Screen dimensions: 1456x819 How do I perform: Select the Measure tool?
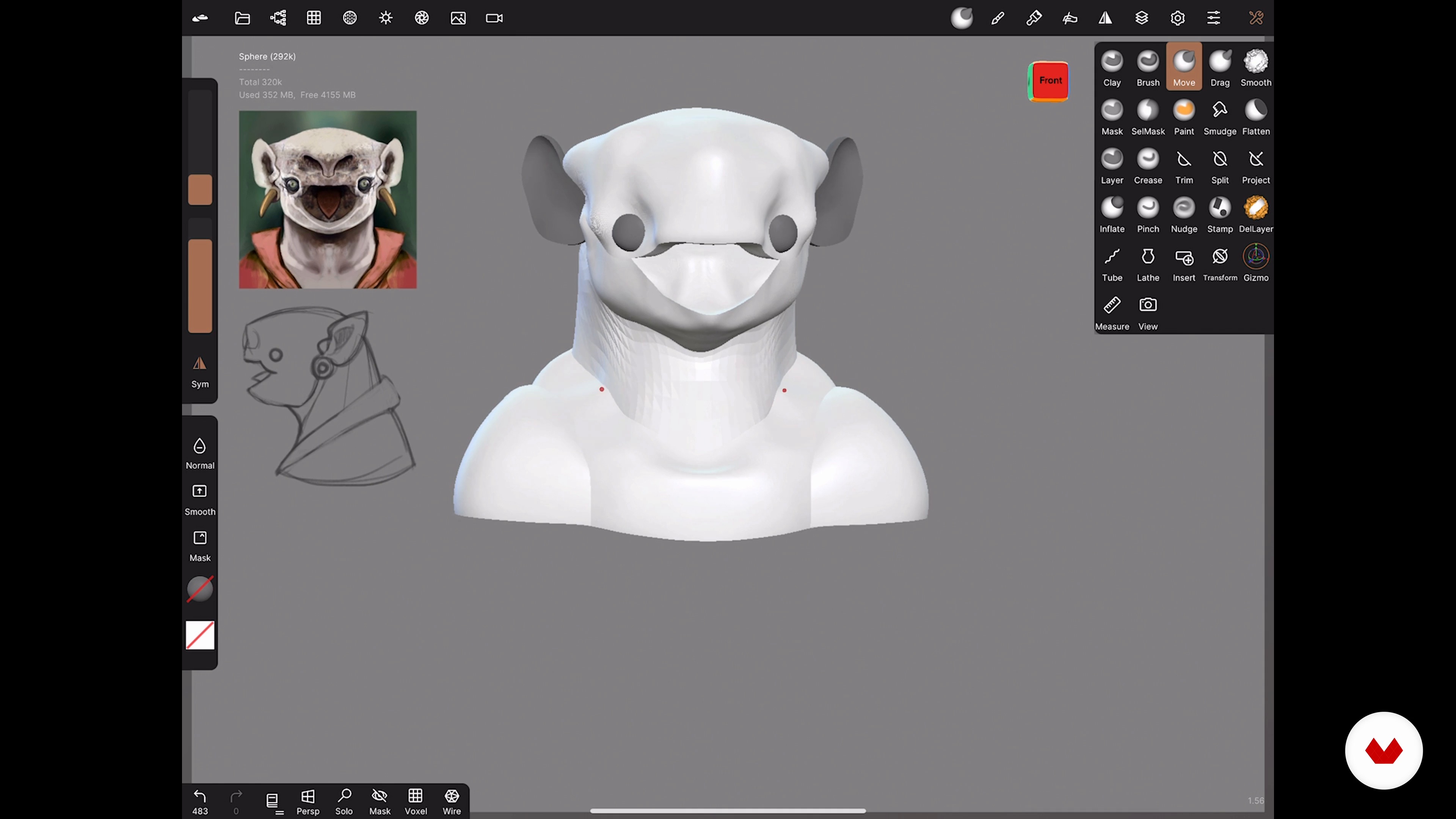1112,312
